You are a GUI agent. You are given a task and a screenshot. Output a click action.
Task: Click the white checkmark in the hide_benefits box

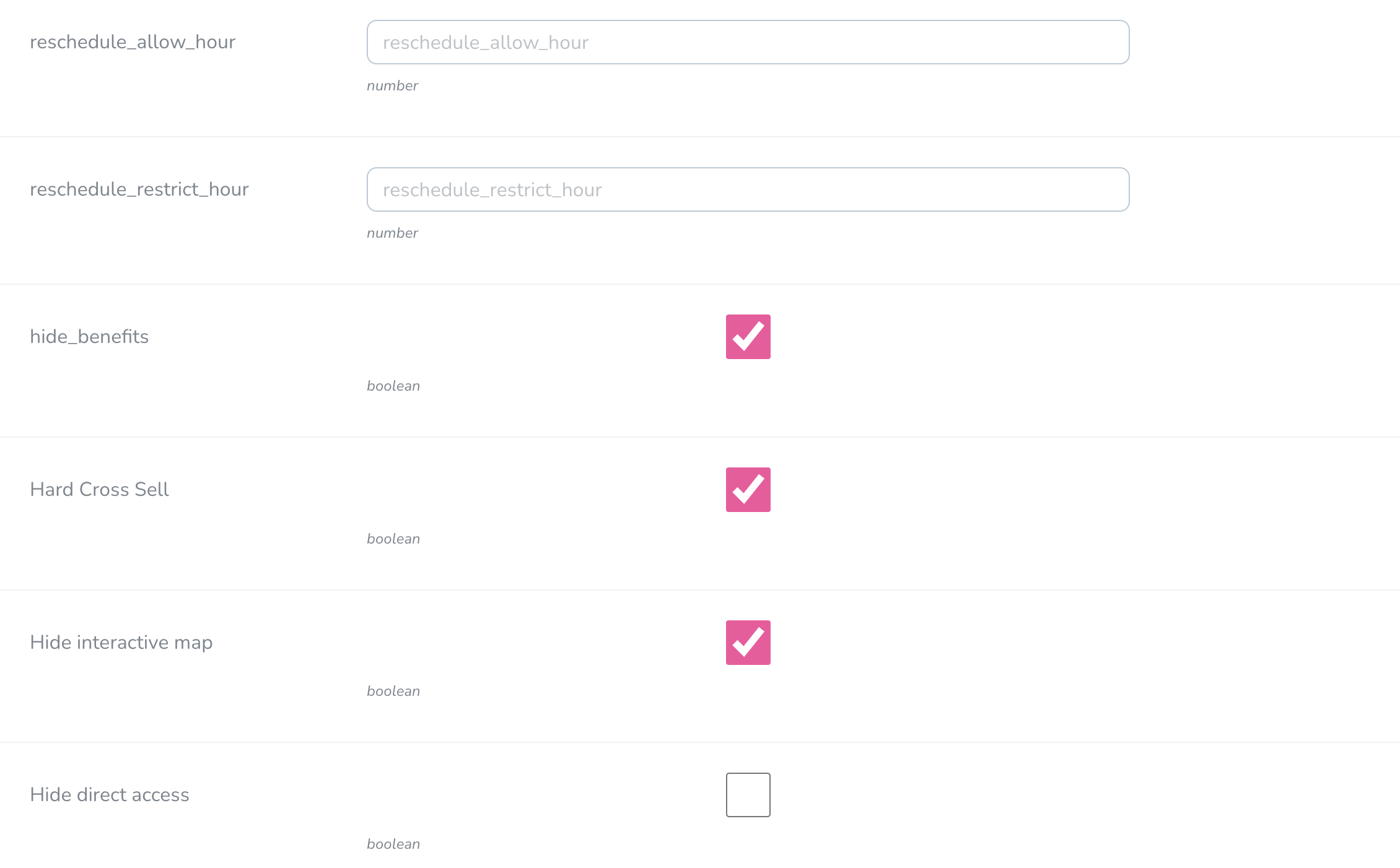pyautogui.click(x=748, y=336)
